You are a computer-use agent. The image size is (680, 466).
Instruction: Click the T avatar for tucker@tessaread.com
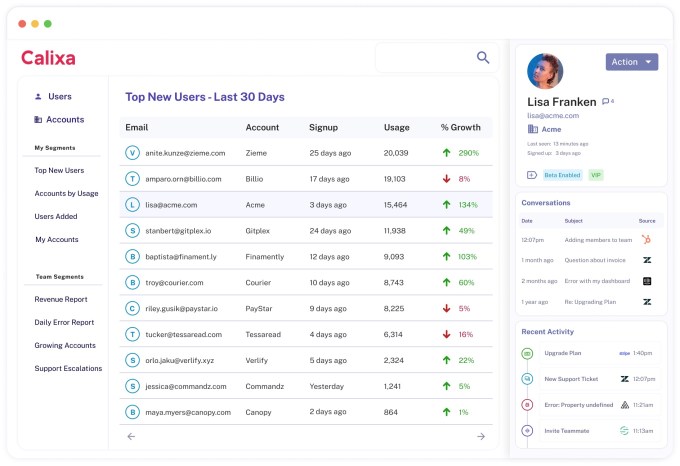(x=132, y=334)
